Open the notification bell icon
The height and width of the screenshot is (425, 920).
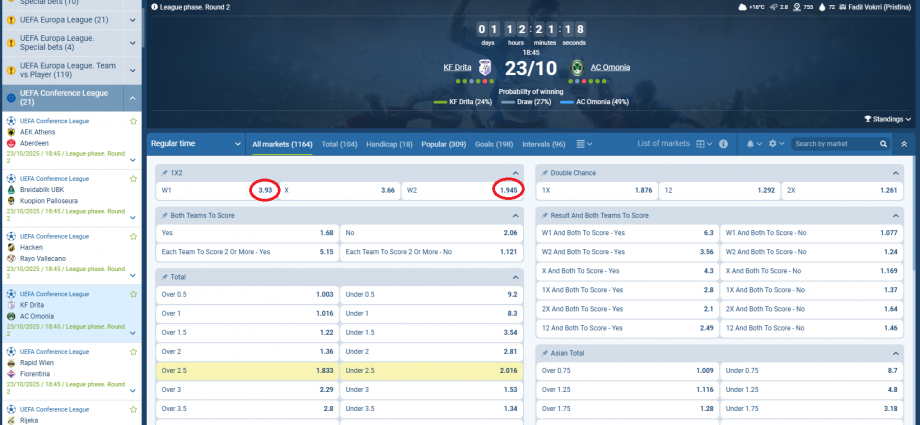click(750, 144)
